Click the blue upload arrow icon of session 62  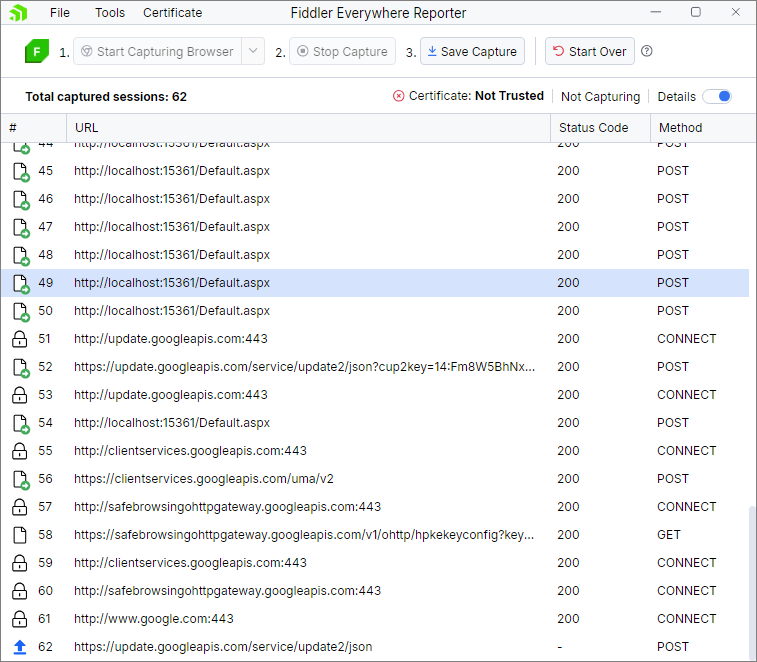point(20,647)
